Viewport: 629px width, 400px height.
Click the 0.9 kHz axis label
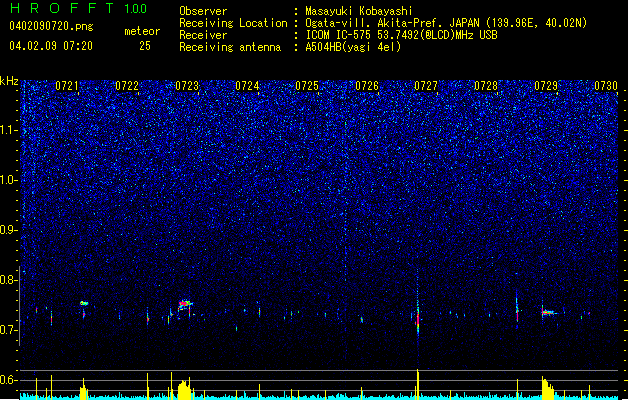(8, 229)
